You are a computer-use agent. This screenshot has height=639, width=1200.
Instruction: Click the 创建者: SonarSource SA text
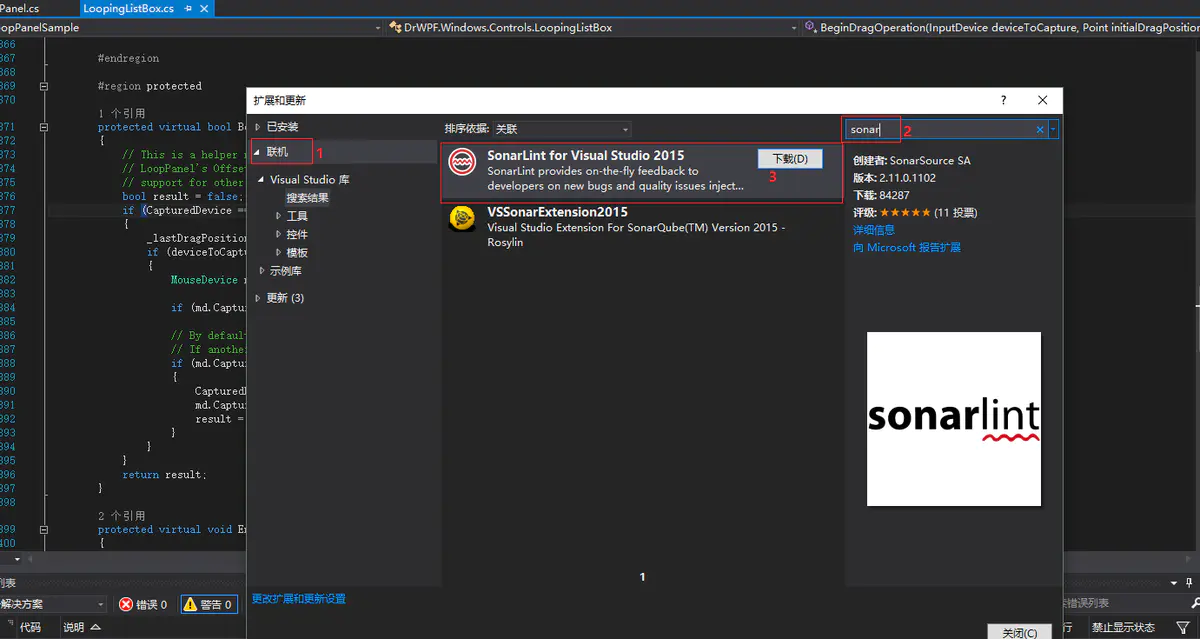[x=912, y=161]
